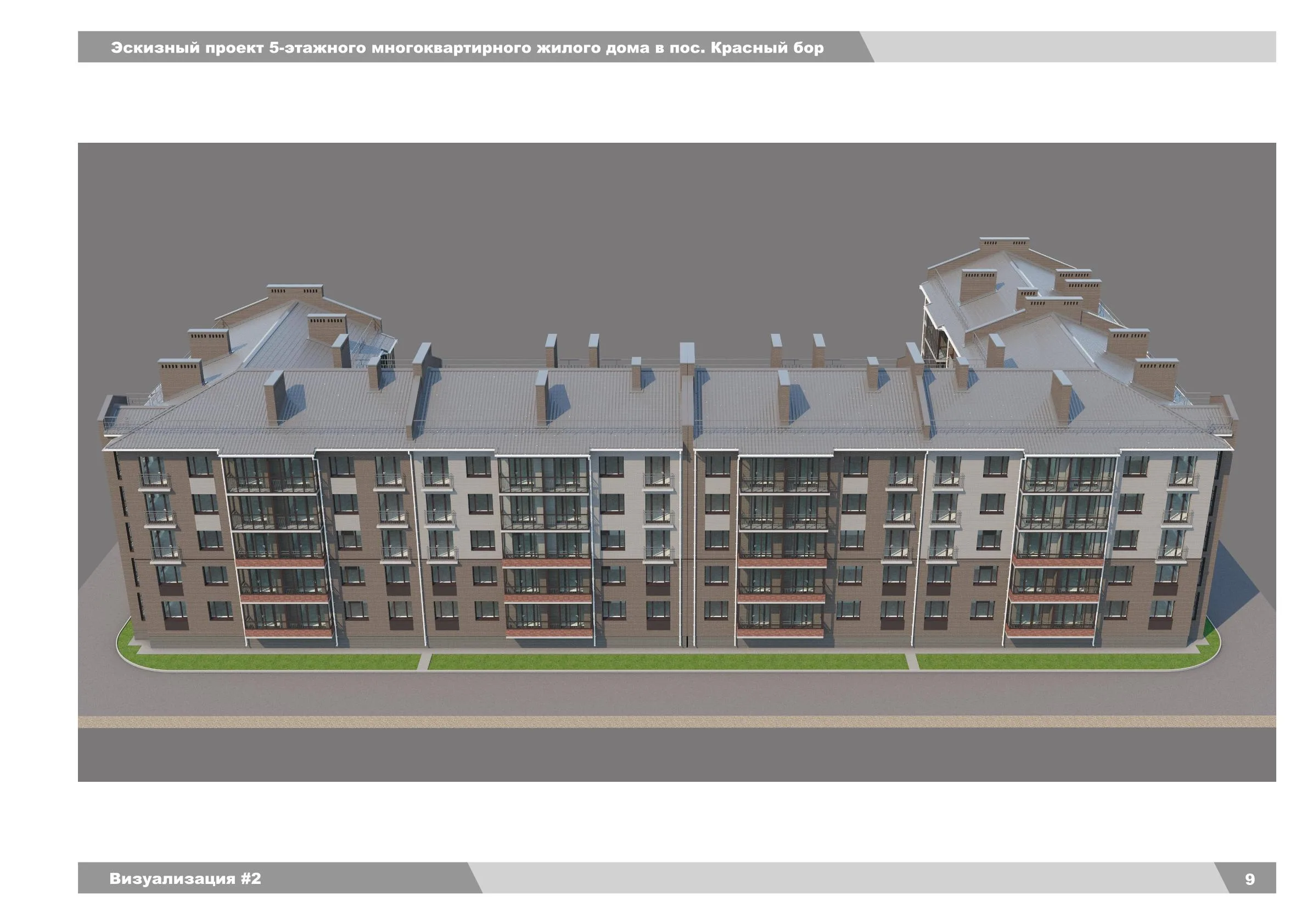
Task: Click the words "Красный бор" in title
Action: pos(767,47)
